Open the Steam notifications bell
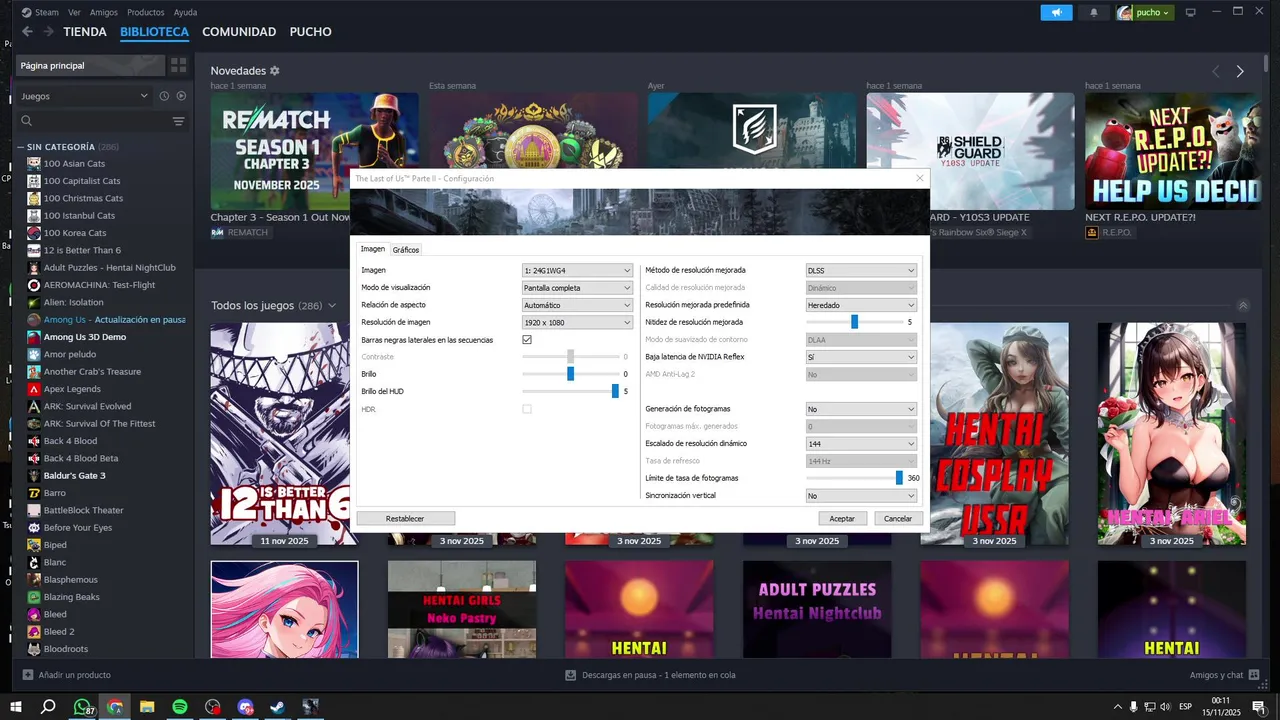The height and width of the screenshot is (720, 1280). click(1093, 12)
